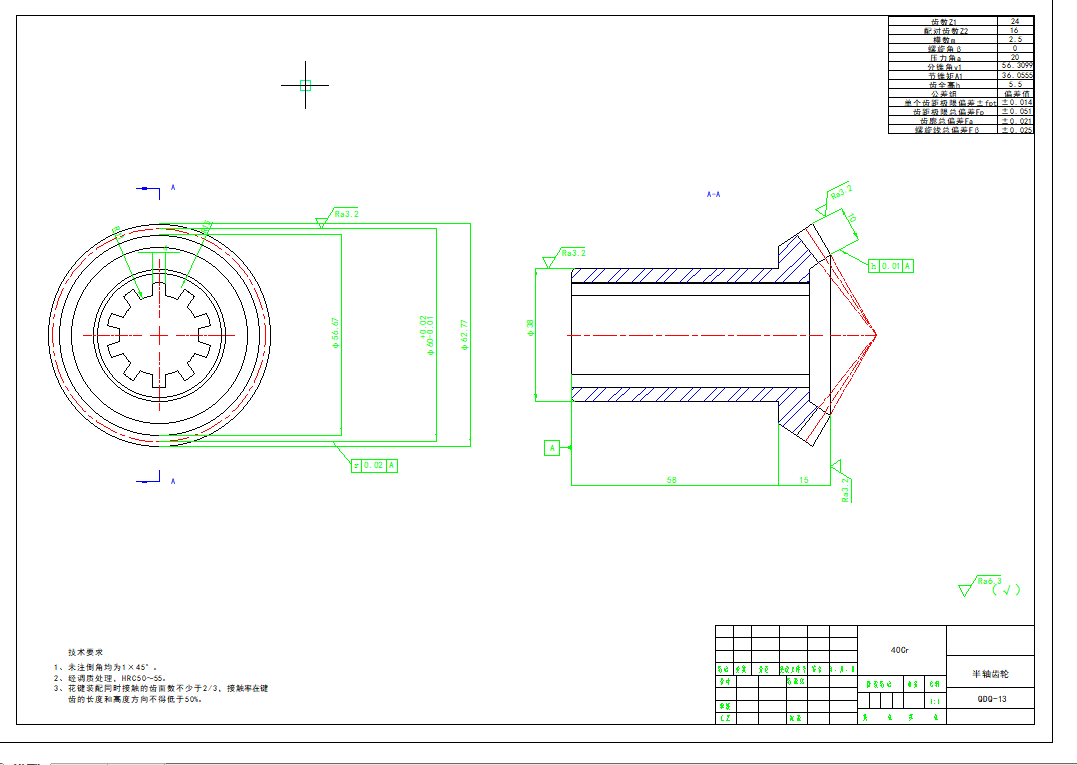Select the φ62.77 diameter dimension
The image size is (1077, 765).
465,335
